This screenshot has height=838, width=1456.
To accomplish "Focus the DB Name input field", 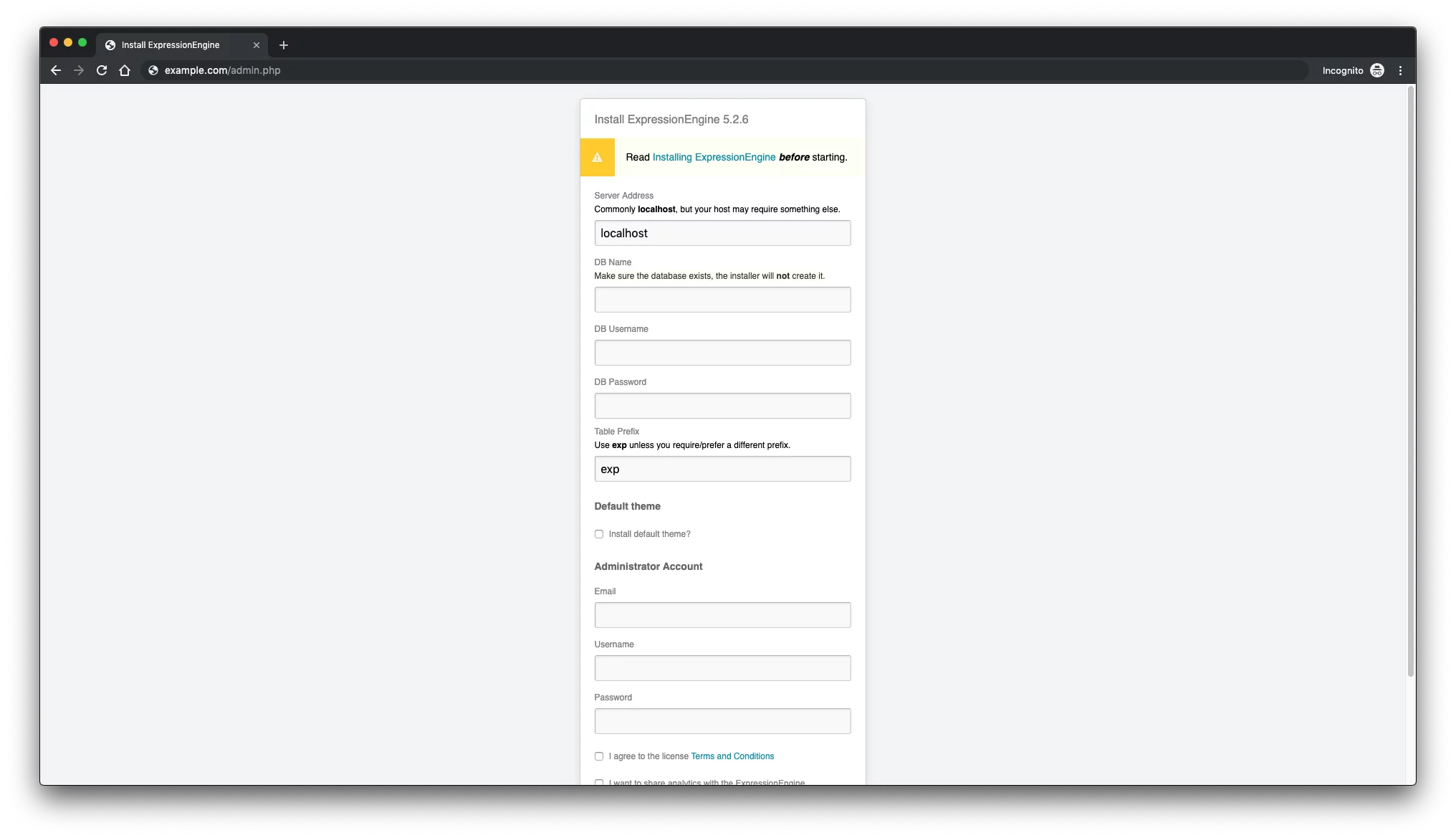I will [722, 300].
